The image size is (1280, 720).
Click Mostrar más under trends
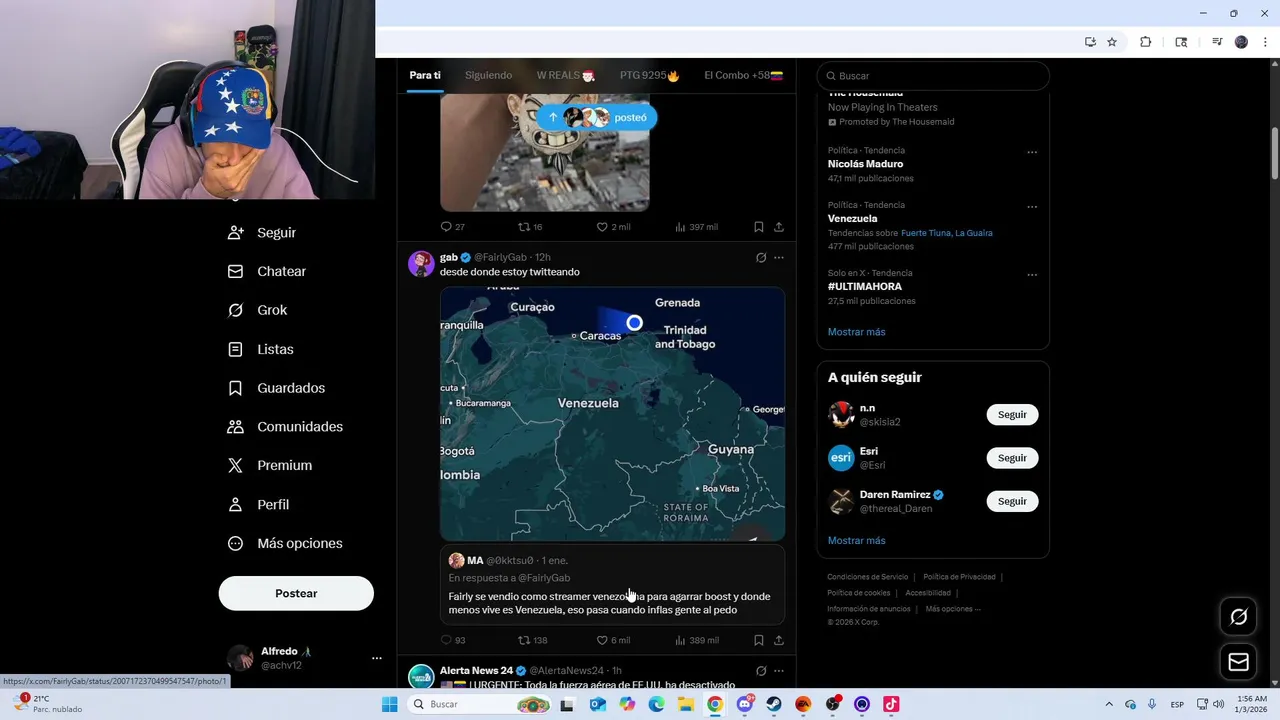pos(856,332)
